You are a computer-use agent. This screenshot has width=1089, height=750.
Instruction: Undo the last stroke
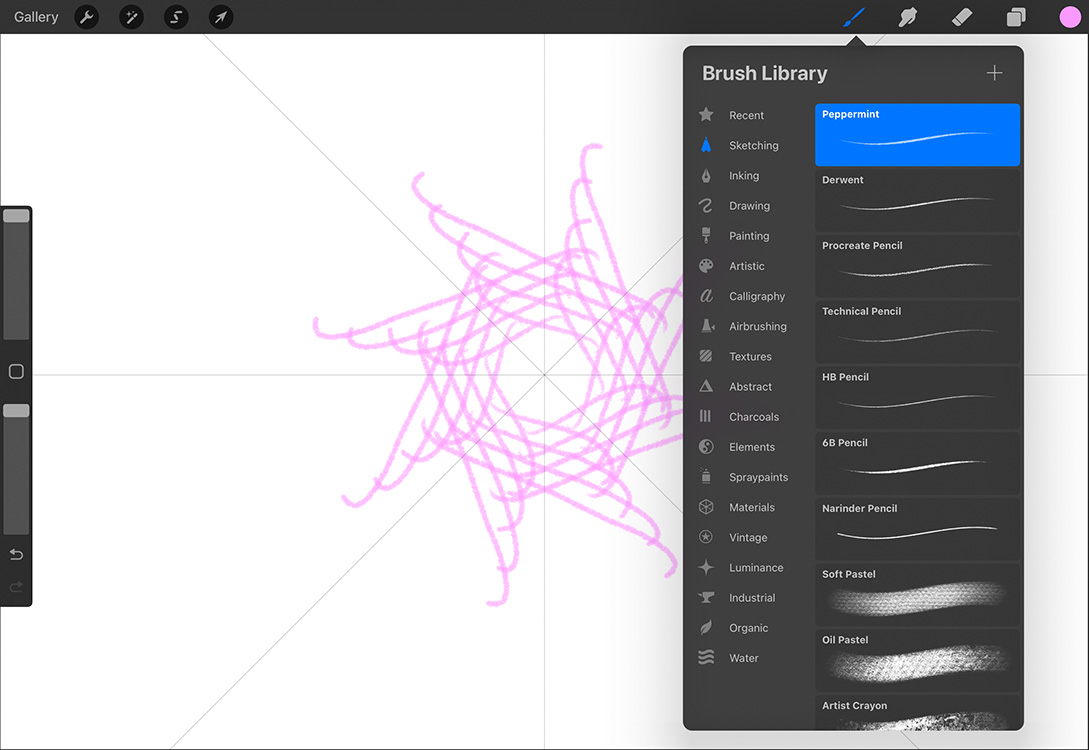click(x=16, y=553)
